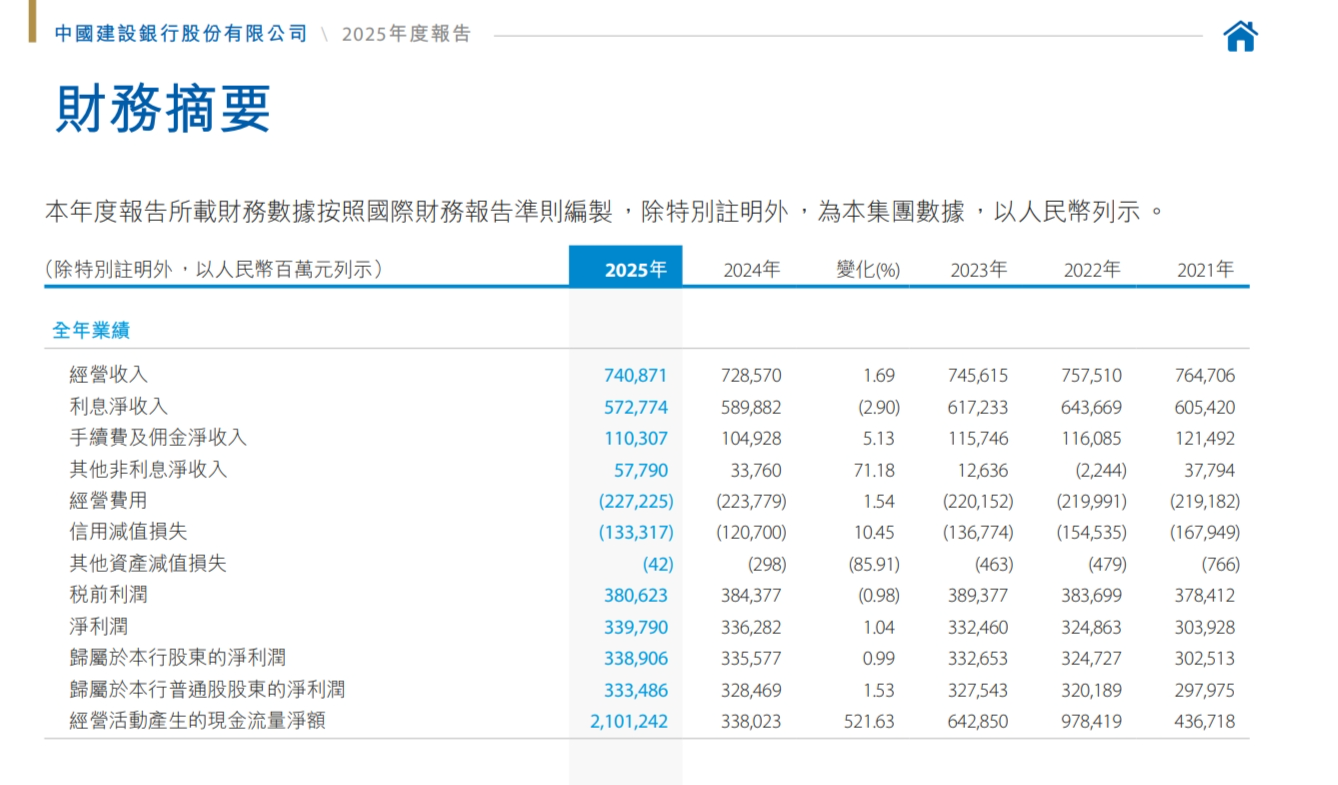Select the 經營收入 row label
This screenshot has height=785, width=1338.
coord(108,375)
